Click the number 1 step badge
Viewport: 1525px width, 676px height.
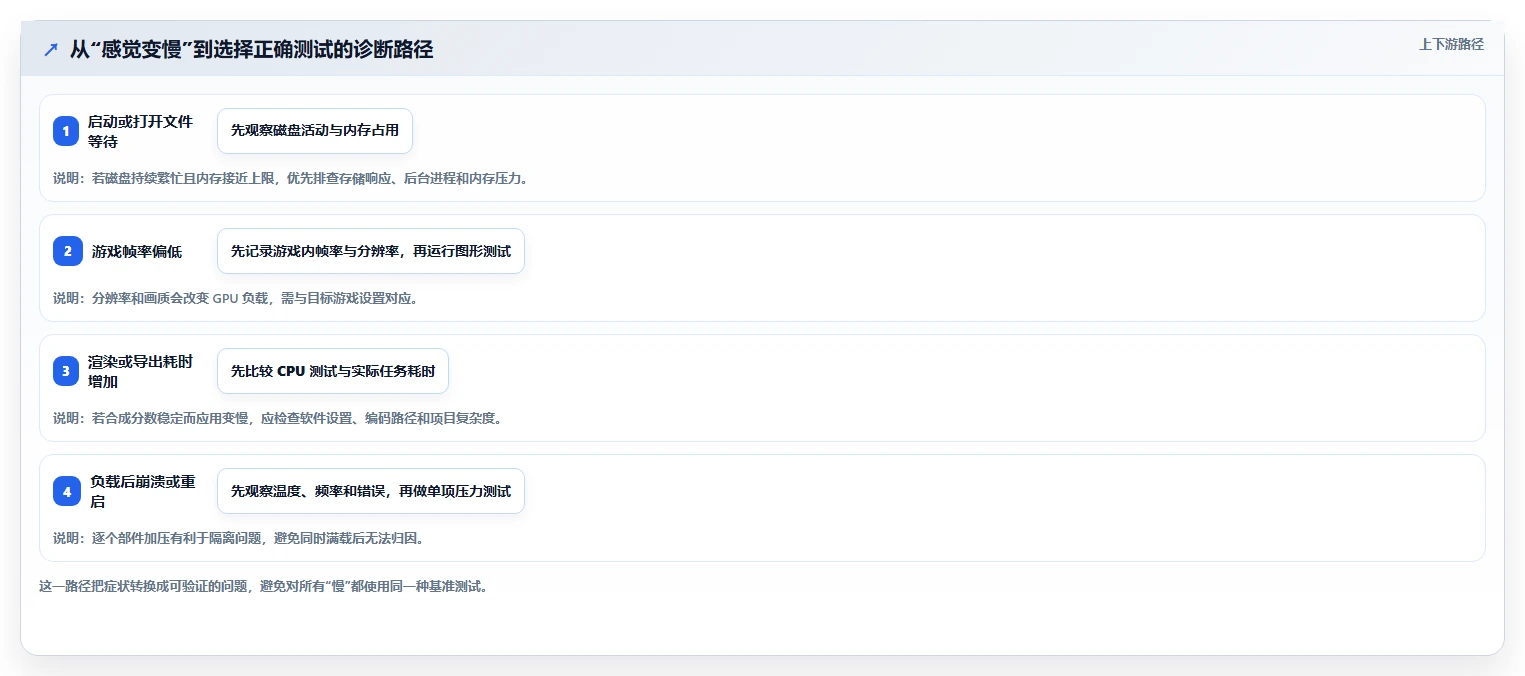(x=66, y=131)
